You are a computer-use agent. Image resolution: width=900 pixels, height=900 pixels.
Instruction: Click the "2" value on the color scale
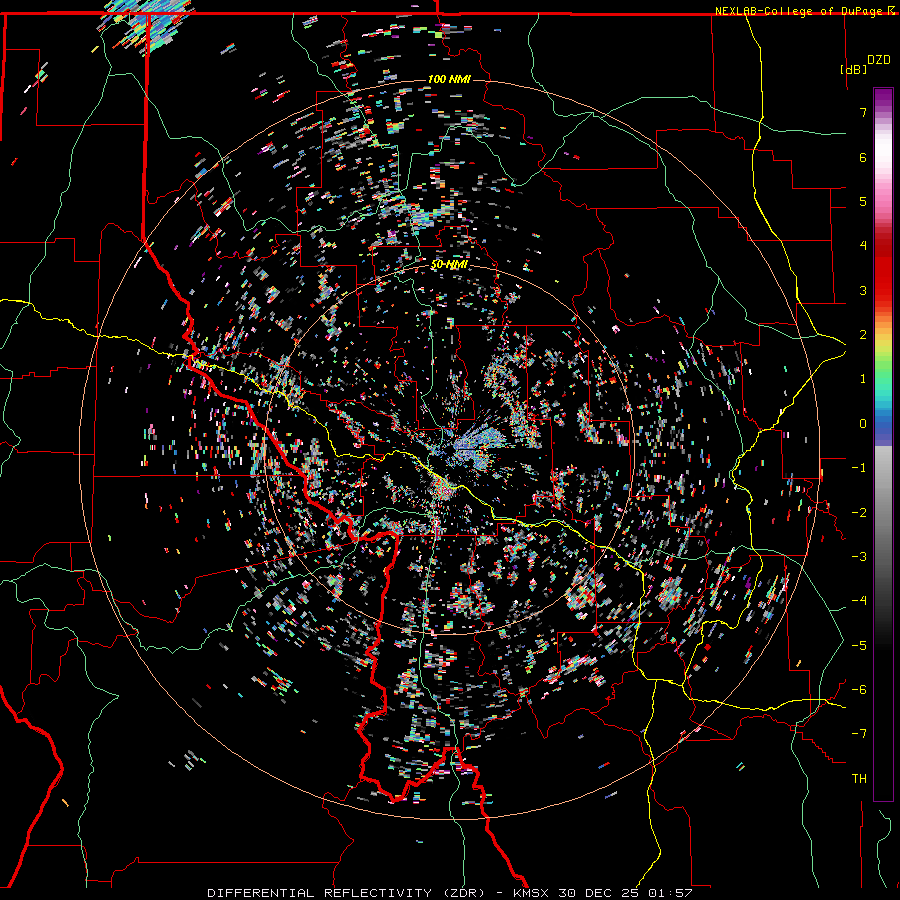click(x=863, y=335)
